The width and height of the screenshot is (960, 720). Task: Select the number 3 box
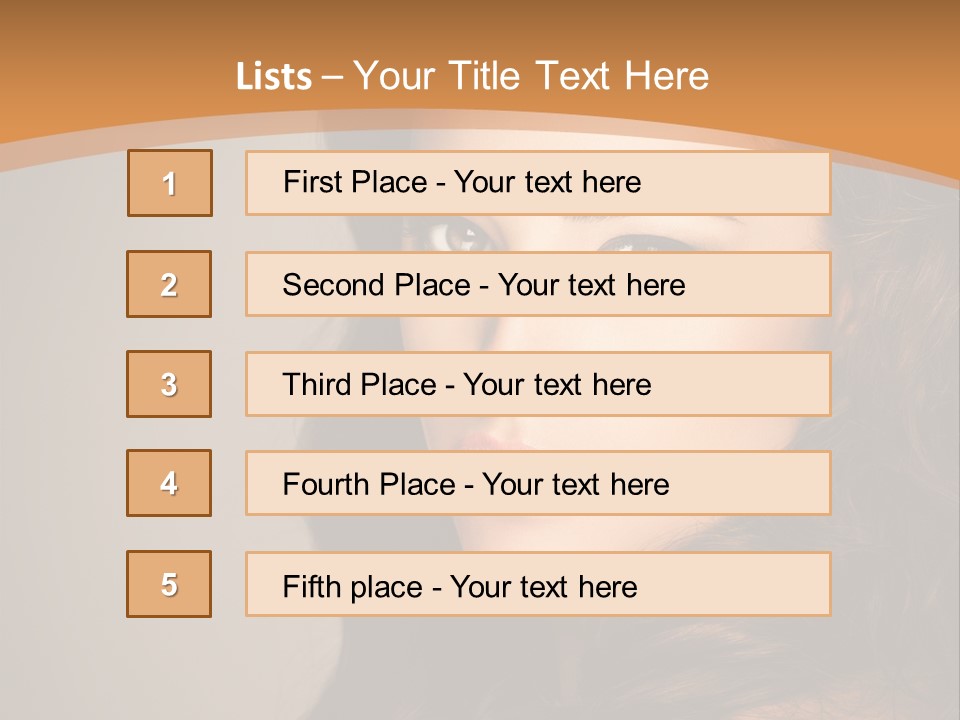click(169, 384)
